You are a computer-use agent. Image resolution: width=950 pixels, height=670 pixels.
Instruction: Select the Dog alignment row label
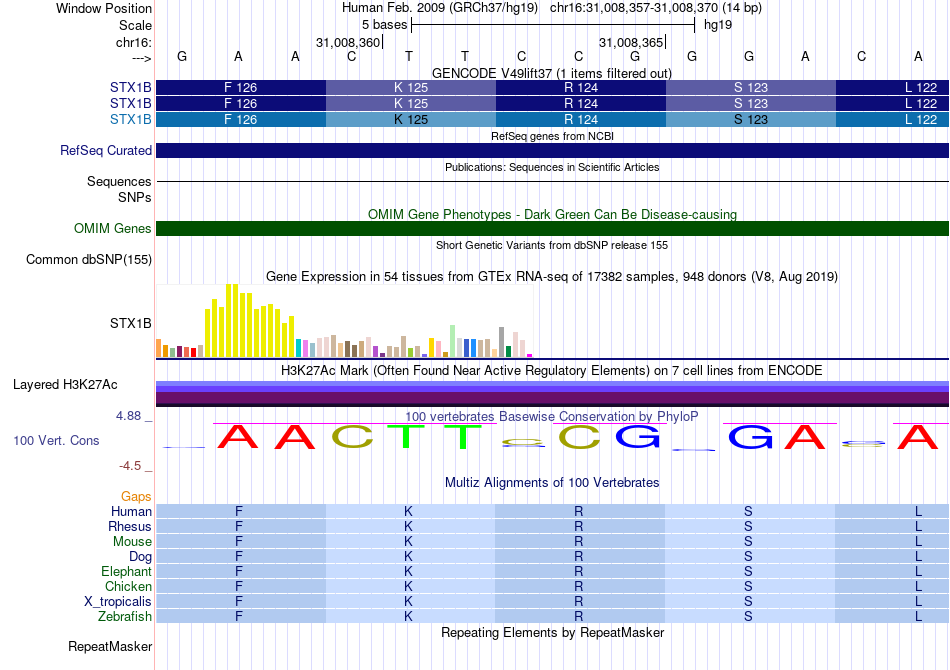[x=140, y=557]
